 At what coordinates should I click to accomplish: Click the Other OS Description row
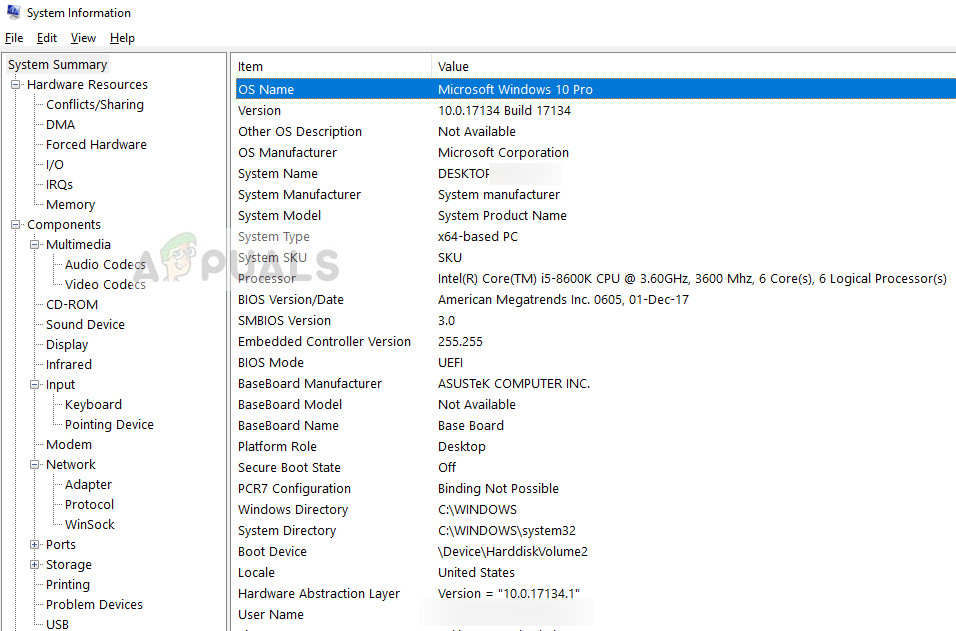click(596, 132)
